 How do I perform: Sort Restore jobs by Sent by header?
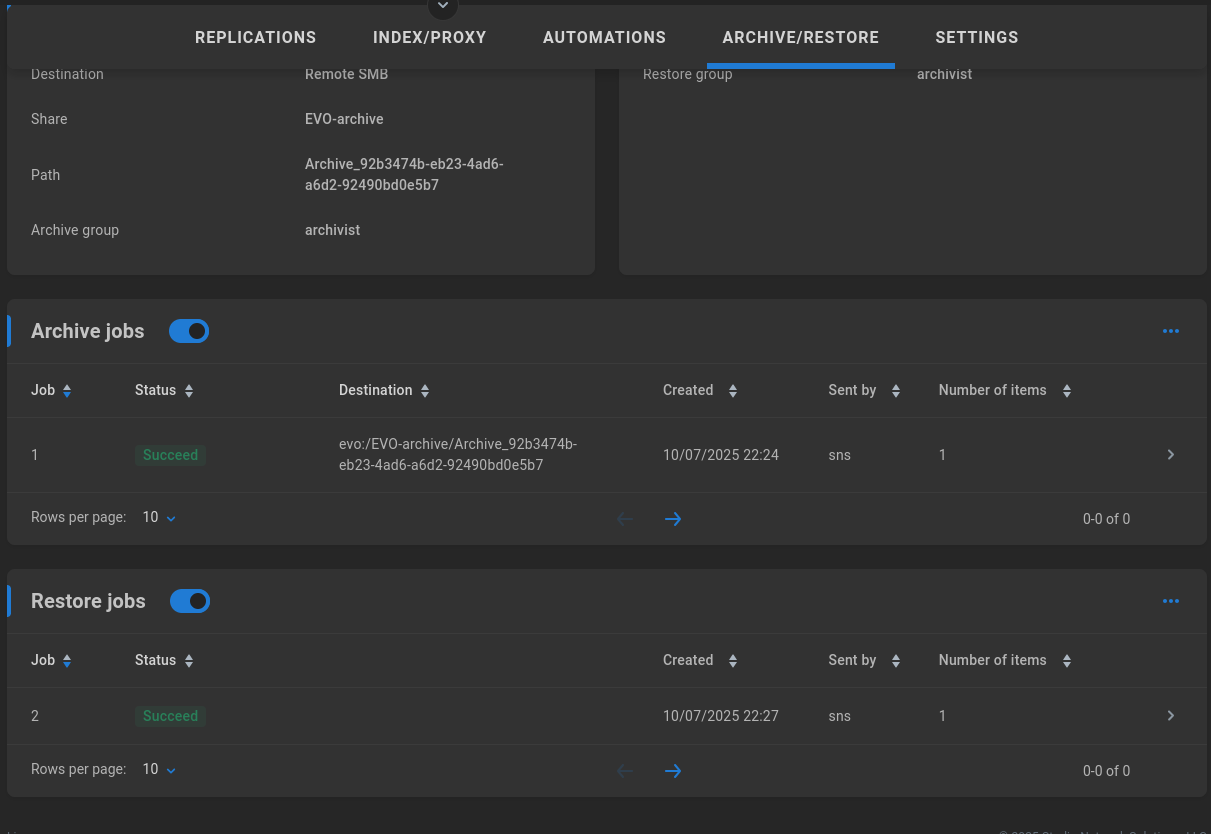point(863,660)
